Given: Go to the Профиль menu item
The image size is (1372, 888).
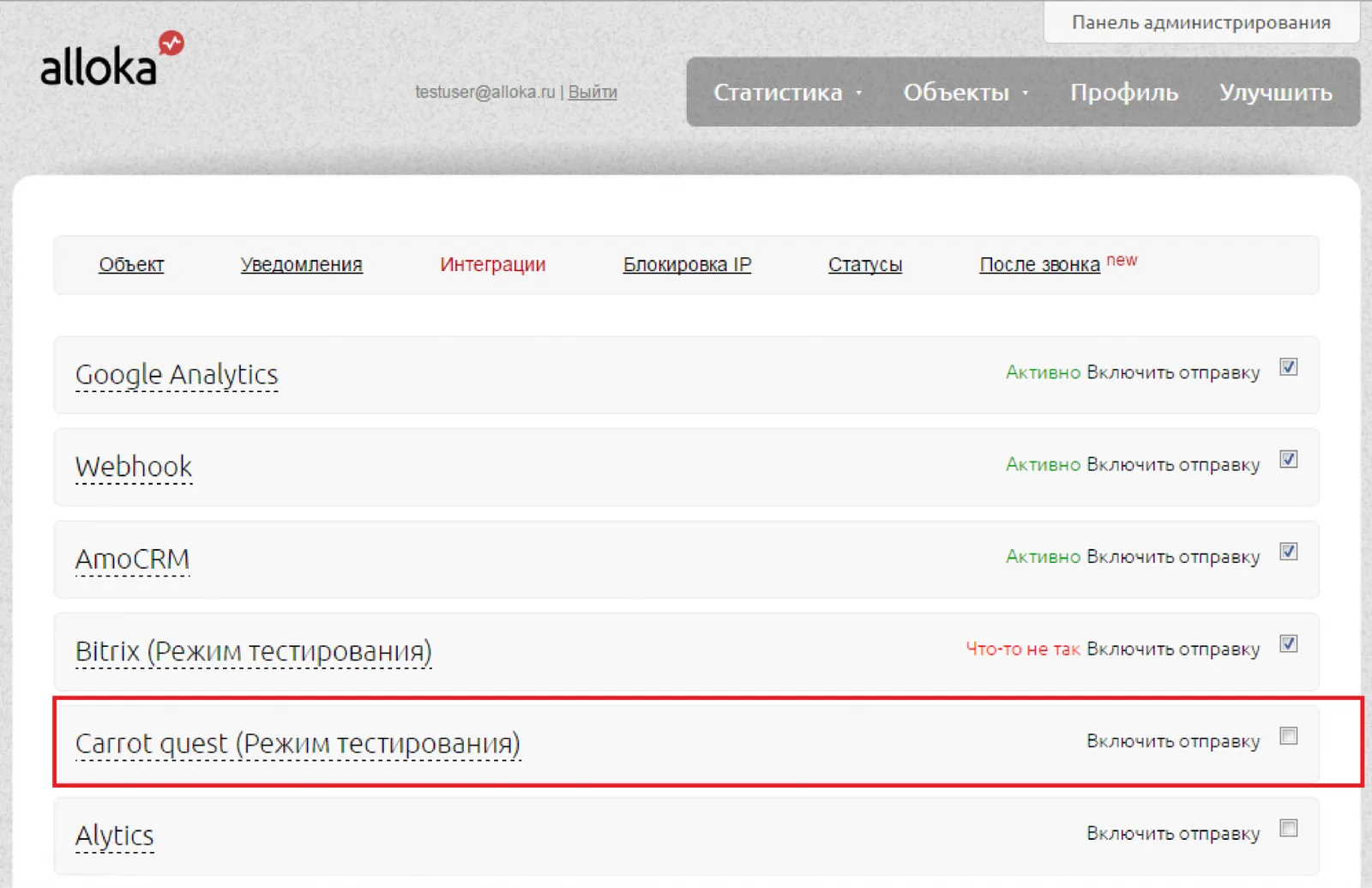Looking at the screenshot, I should pyautogui.click(x=1124, y=92).
